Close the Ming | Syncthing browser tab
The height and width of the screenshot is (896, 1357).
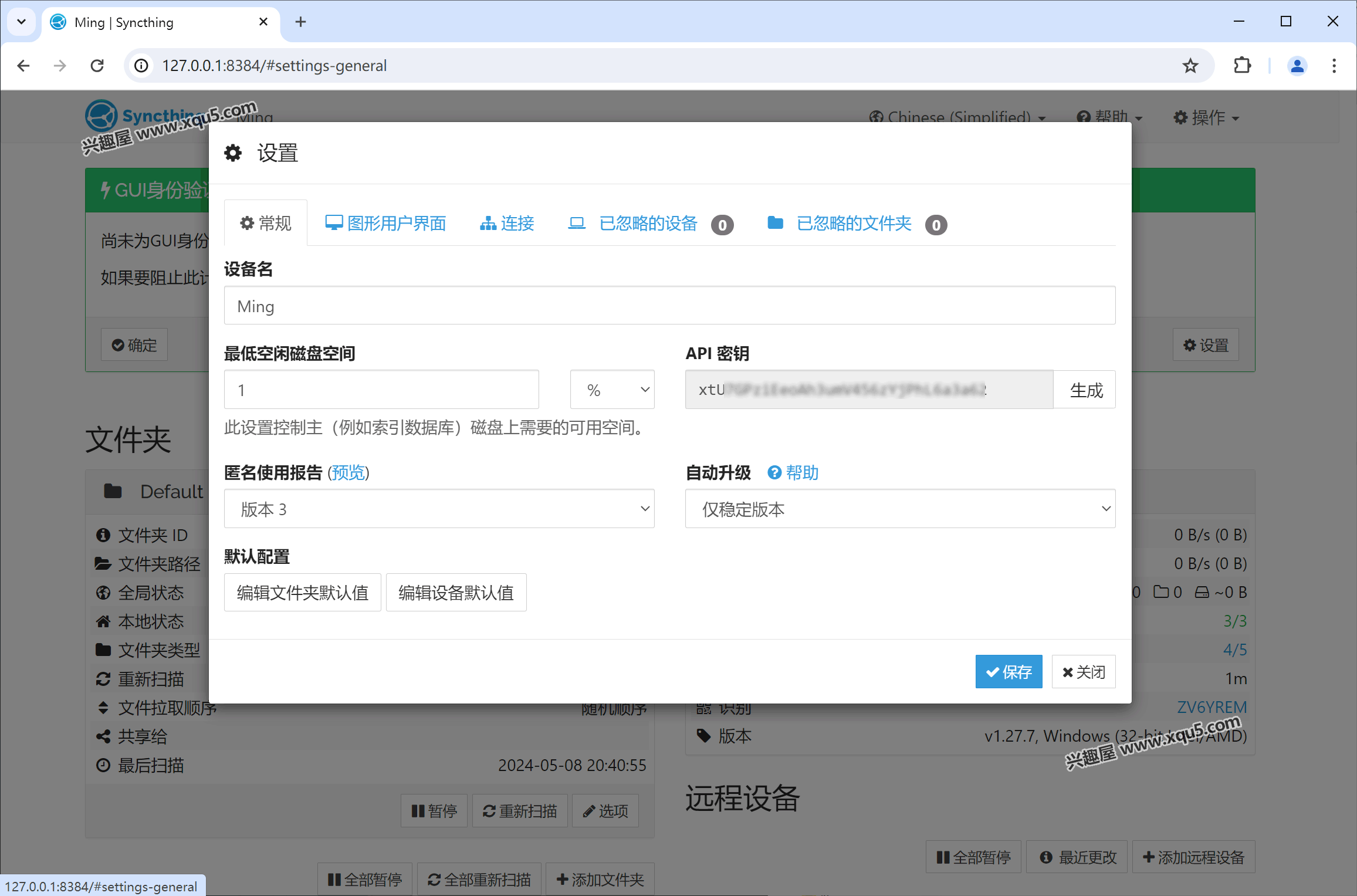(x=263, y=22)
